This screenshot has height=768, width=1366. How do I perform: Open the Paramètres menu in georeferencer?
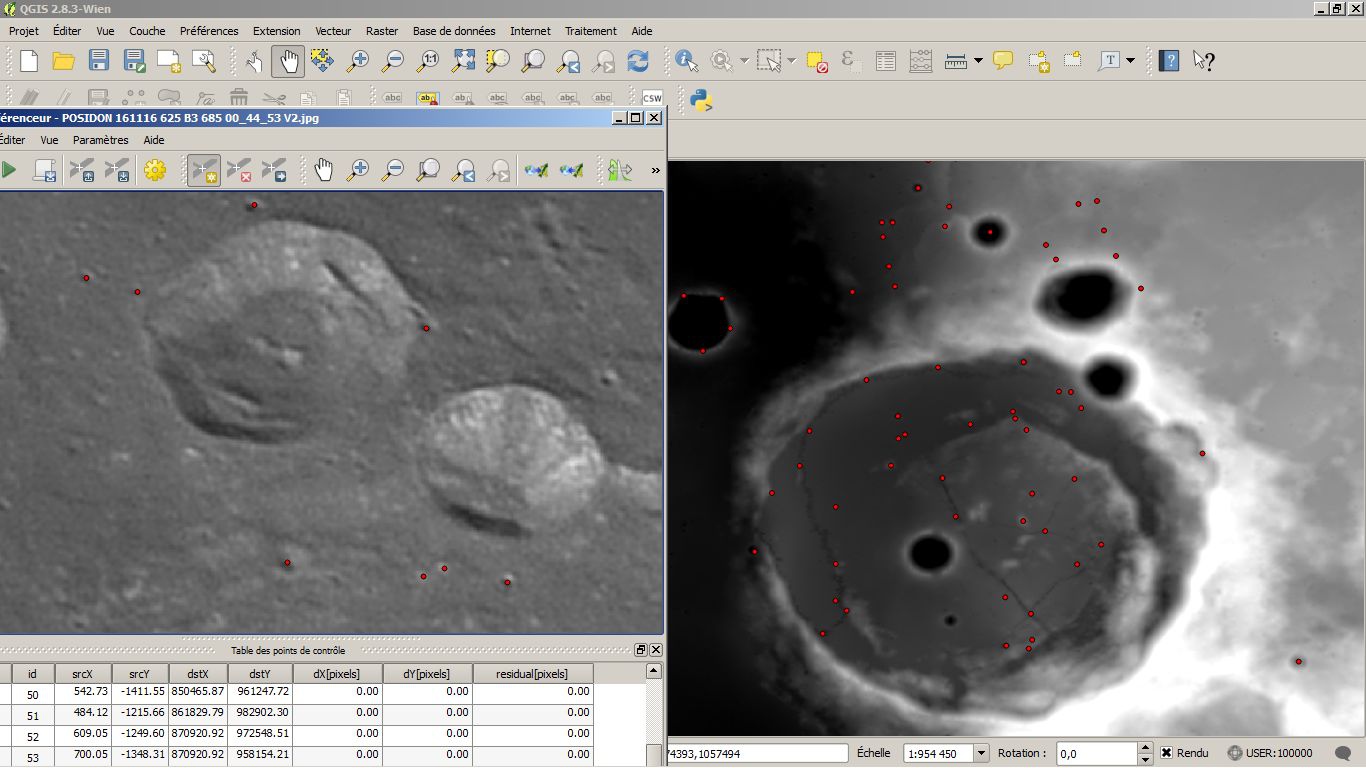click(100, 140)
